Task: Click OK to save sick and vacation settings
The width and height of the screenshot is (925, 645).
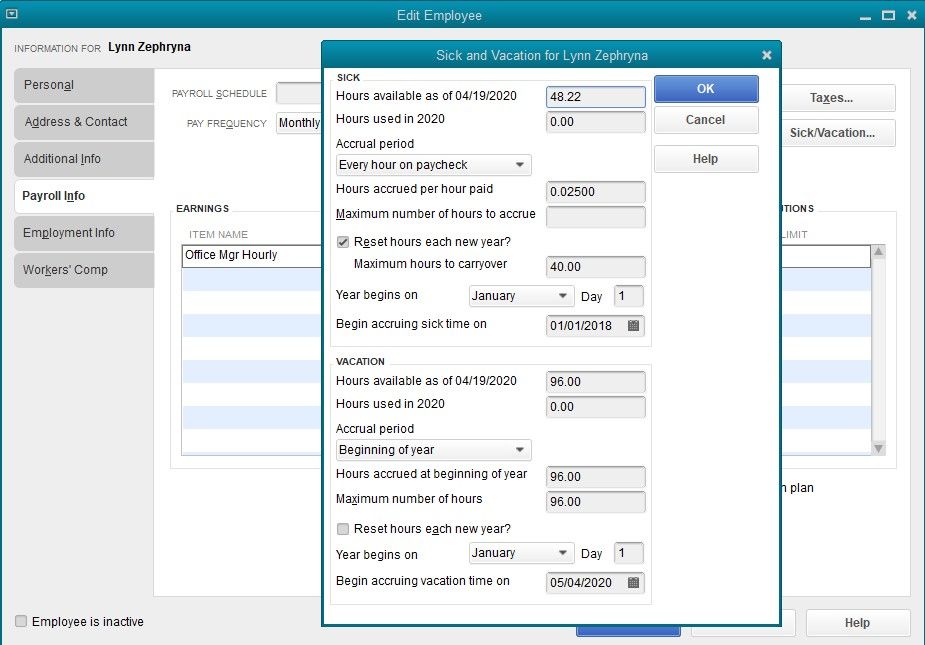Action: 705,89
